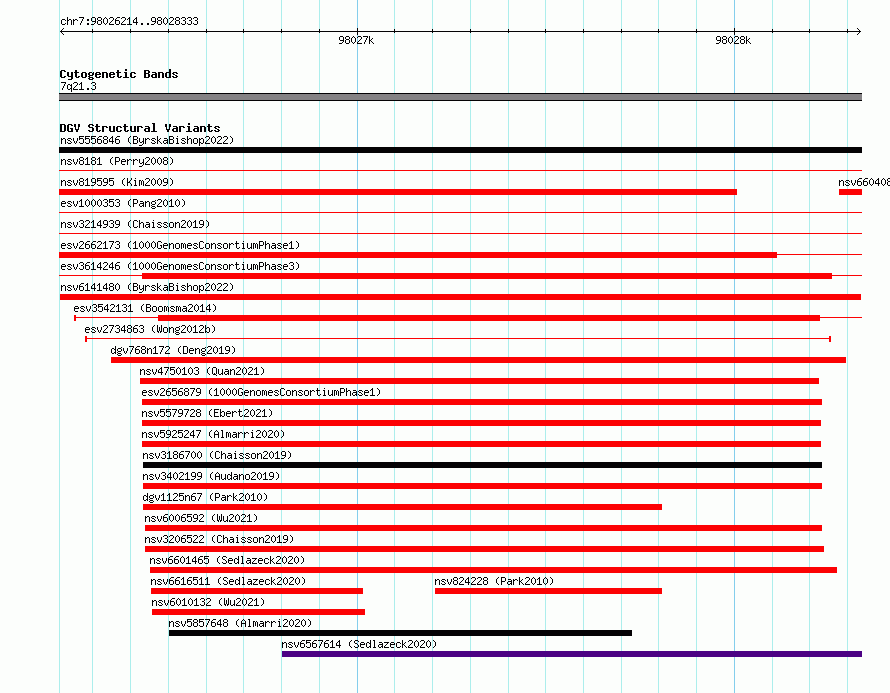This screenshot has width=890, height=693.
Task: Click the thick red bar of esv2662173
Action: [418, 255]
